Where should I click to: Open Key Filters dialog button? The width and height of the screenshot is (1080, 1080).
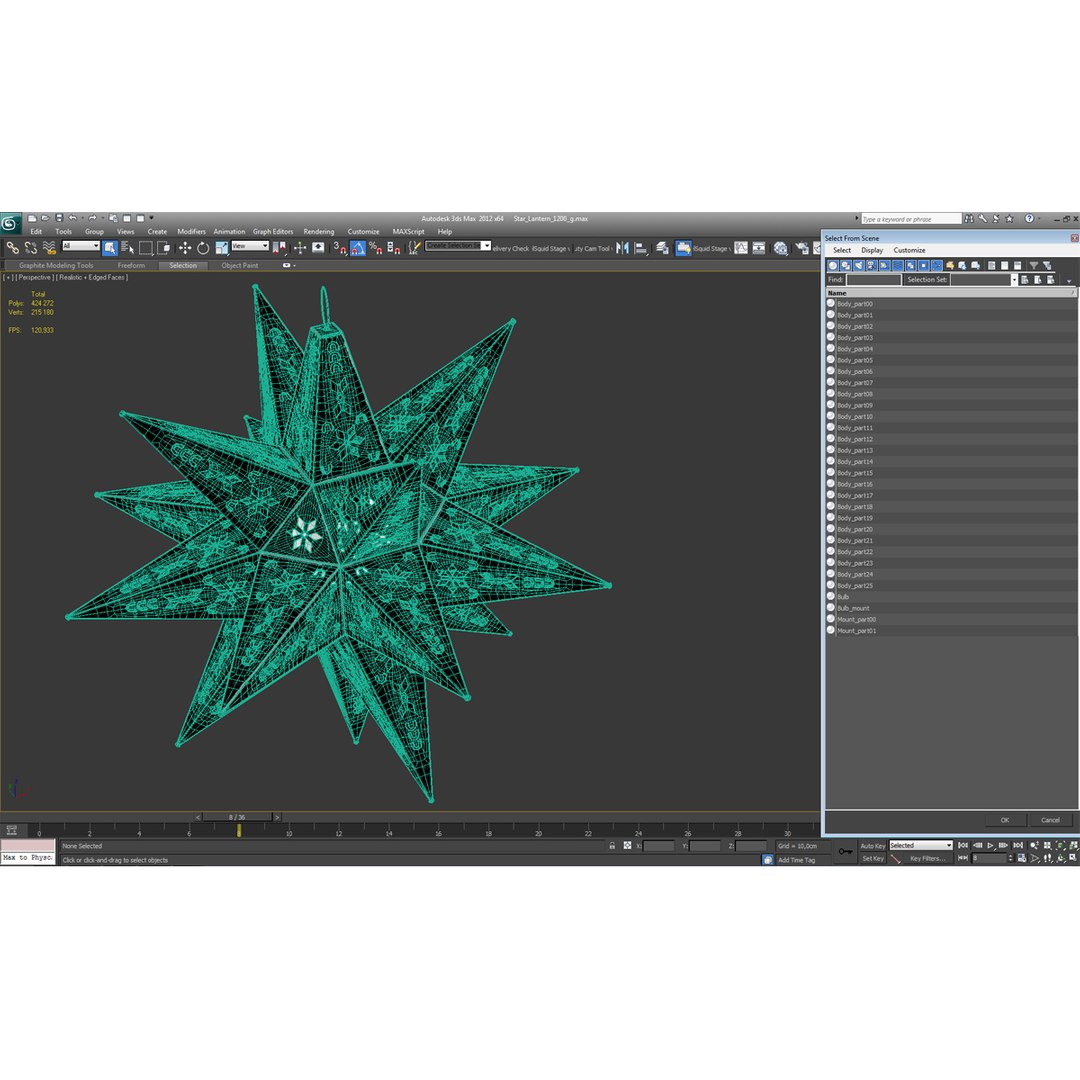[927, 858]
